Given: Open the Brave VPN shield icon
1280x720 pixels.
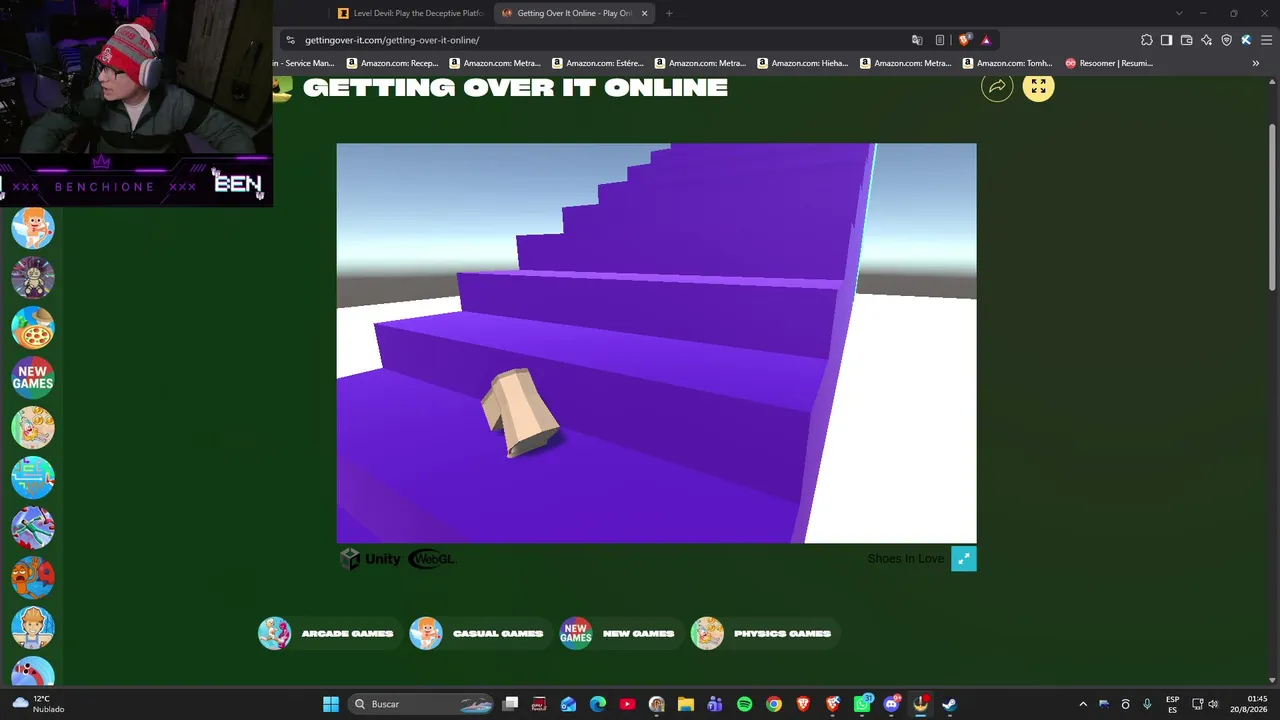Looking at the screenshot, I should pos(1226,40).
